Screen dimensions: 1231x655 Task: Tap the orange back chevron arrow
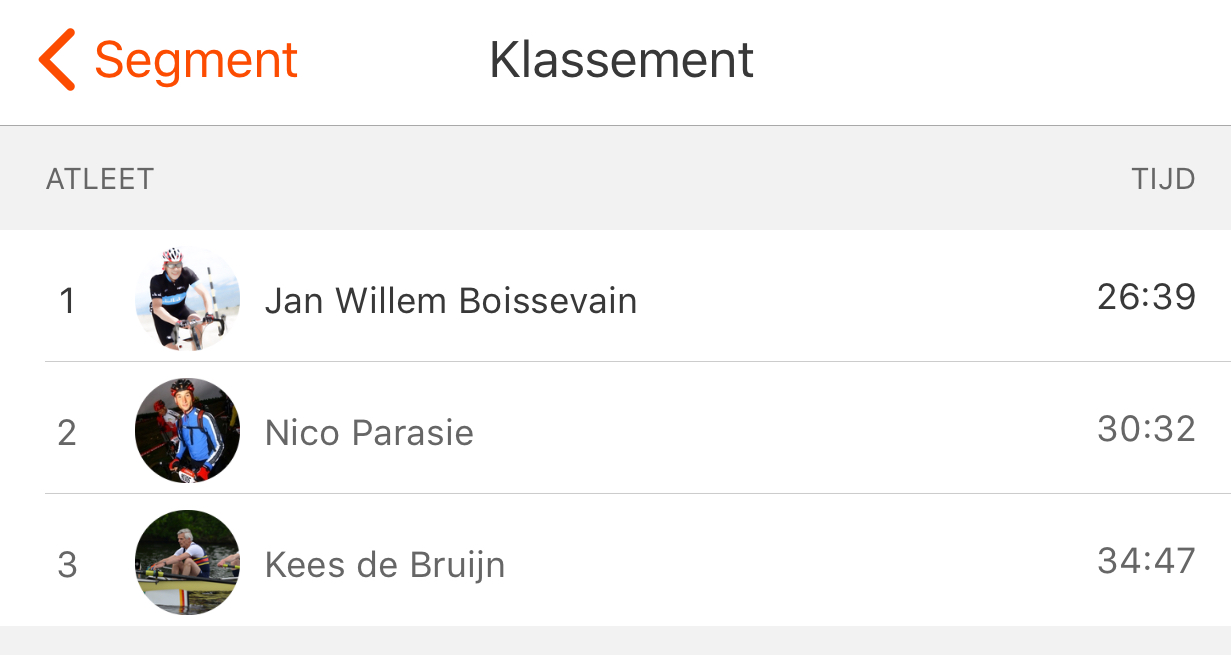click(57, 60)
